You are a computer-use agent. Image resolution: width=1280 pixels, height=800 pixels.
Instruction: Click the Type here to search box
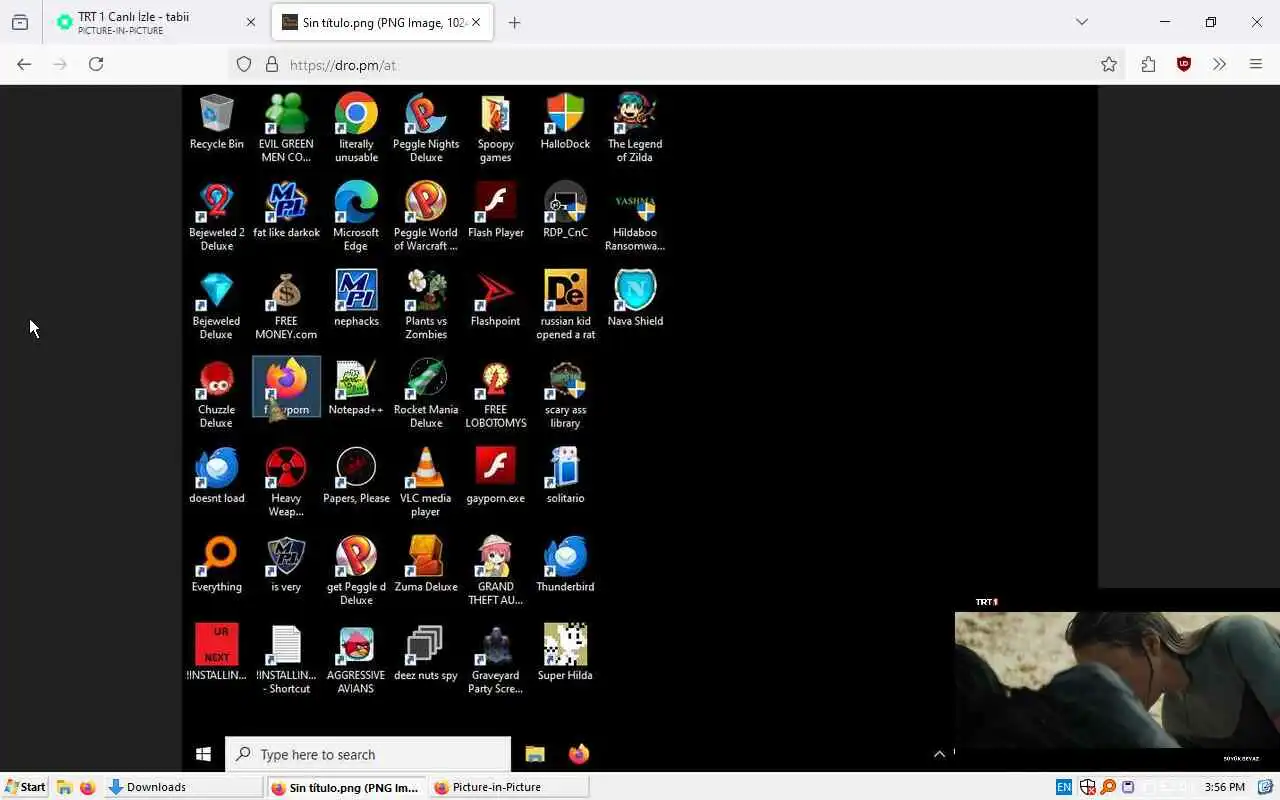point(368,754)
